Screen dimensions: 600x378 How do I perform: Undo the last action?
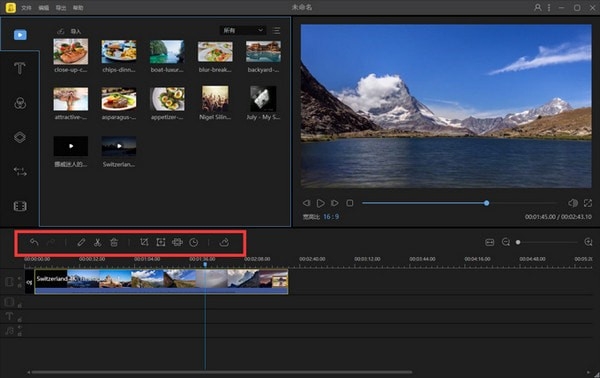[34, 242]
